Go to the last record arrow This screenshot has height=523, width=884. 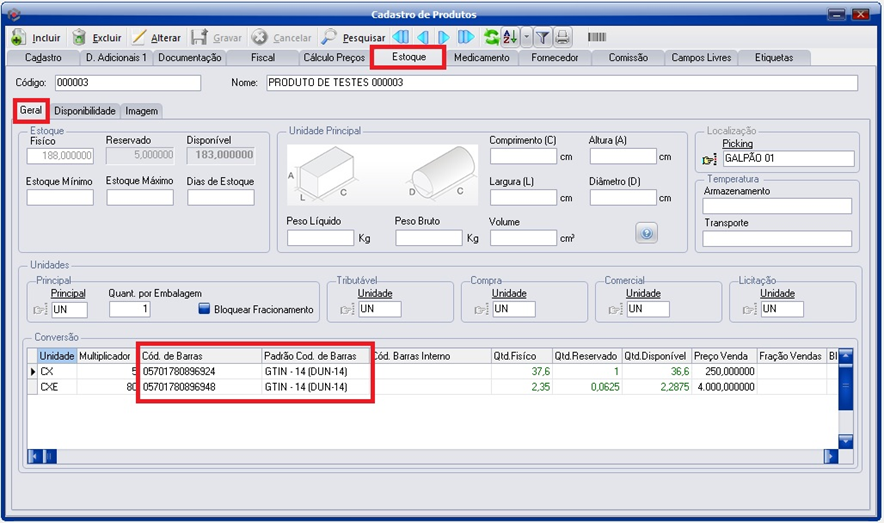click(x=466, y=37)
